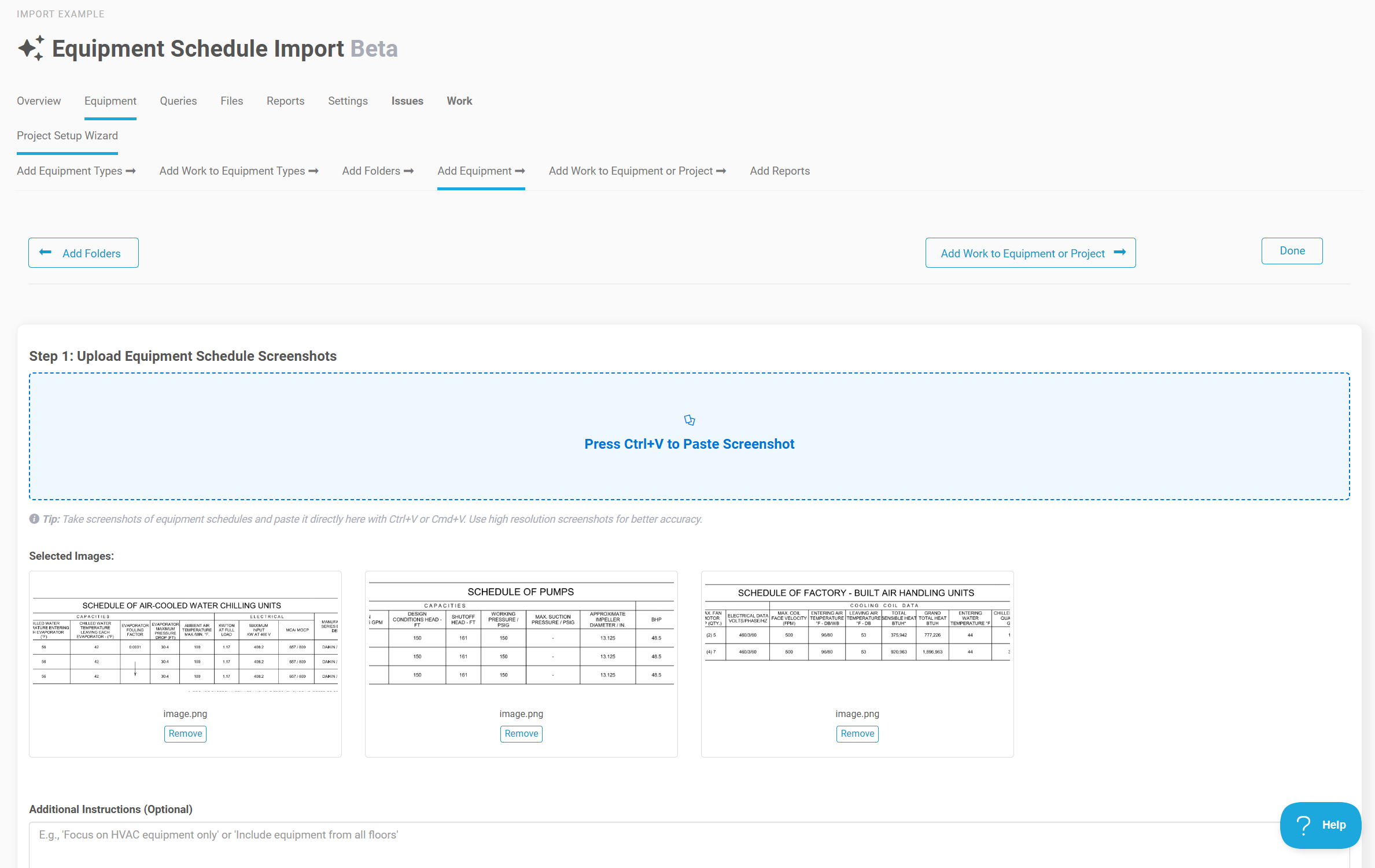
Task: Remove the air-cooled water chilling units image
Action: pos(185,733)
